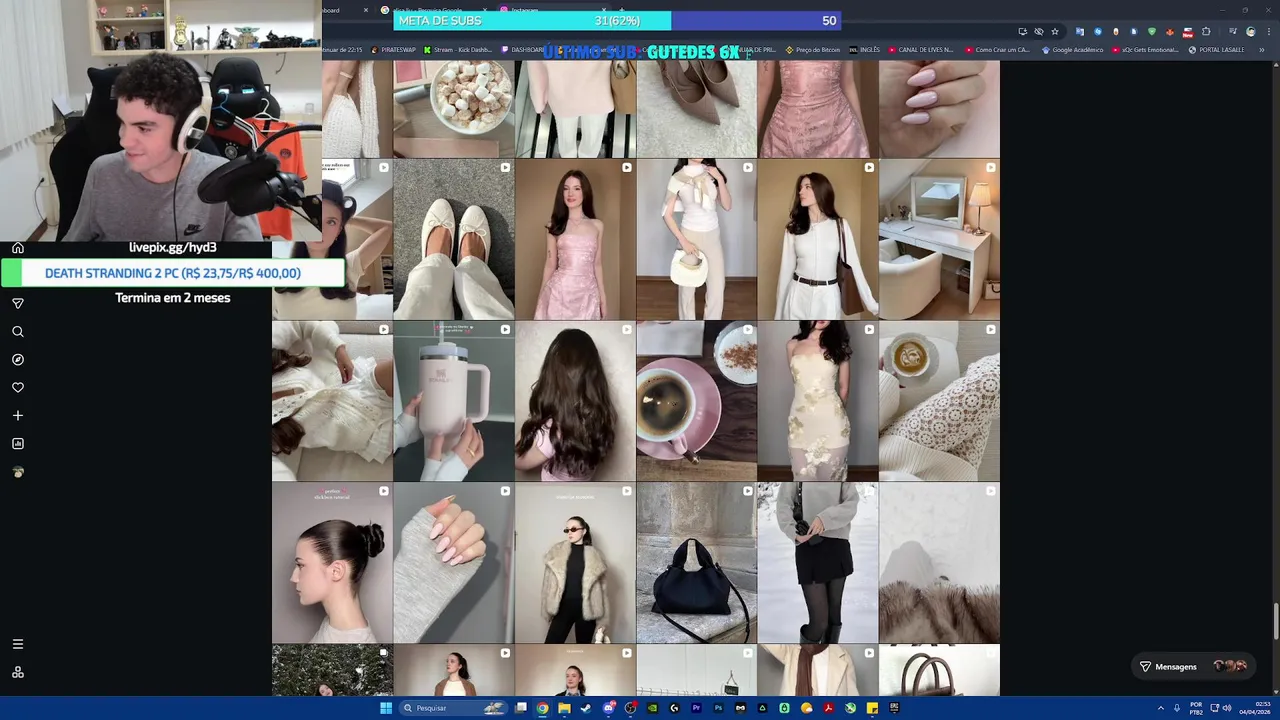
Task: Open Premiere Pro from taskbar
Action: point(696,708)
